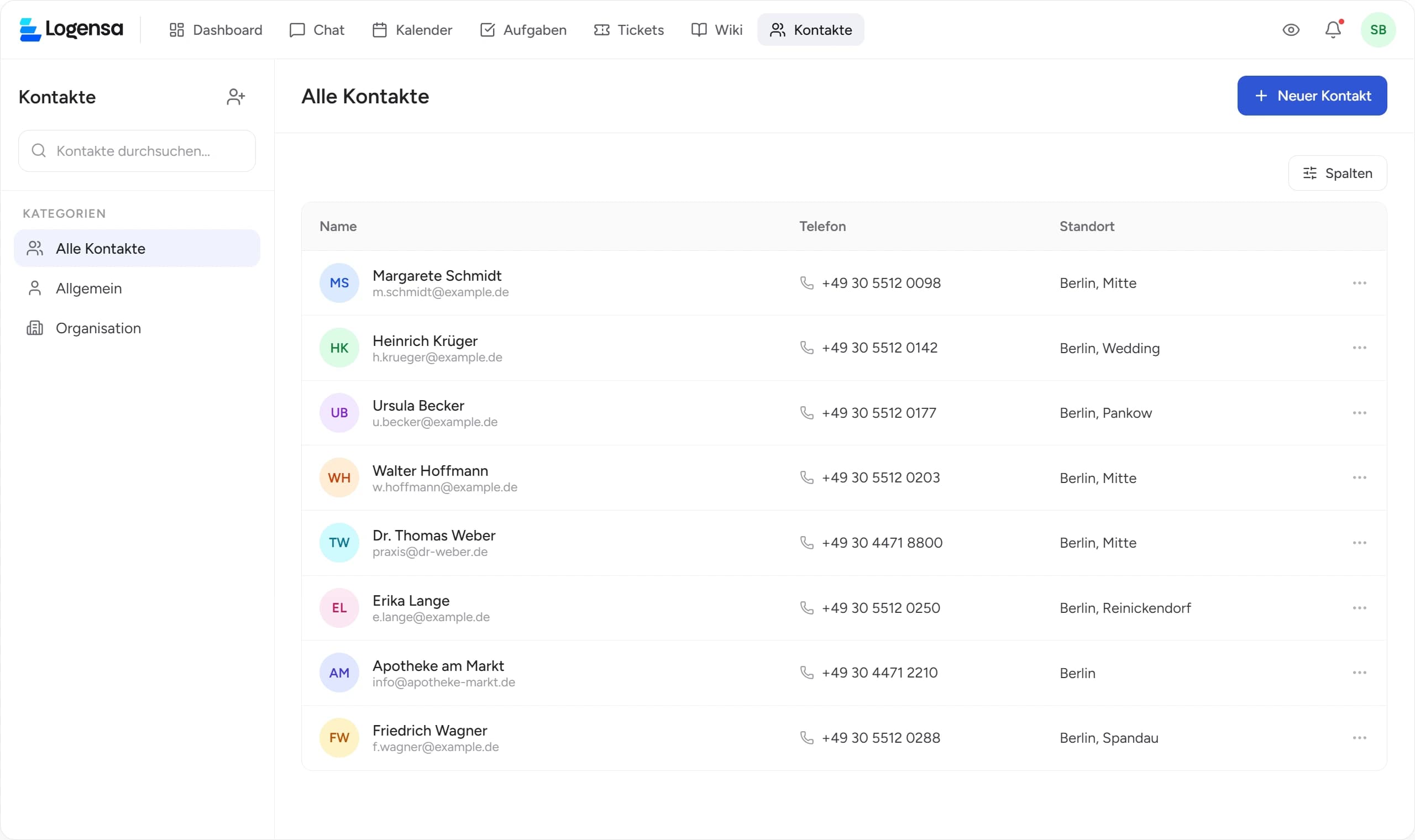Open the Wiki tab
This screenshot has height=840, width=1415.
(716, 29)
